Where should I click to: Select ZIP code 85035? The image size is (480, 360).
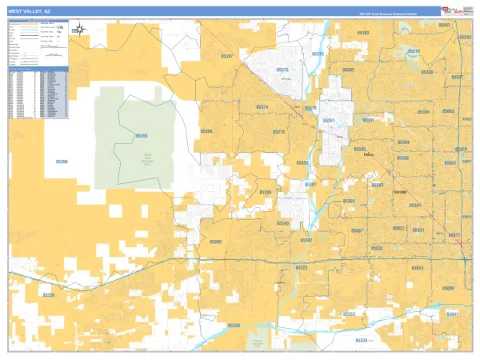[x=377, y=248]
